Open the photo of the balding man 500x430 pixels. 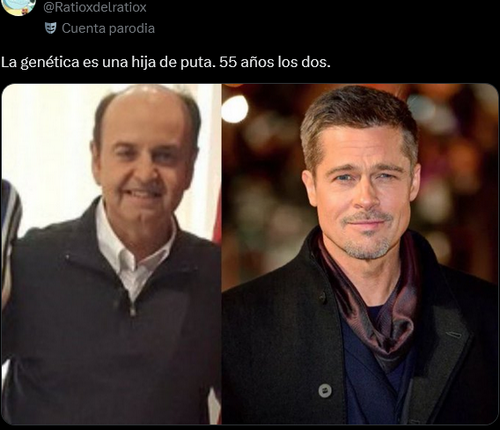coord(111,254)
